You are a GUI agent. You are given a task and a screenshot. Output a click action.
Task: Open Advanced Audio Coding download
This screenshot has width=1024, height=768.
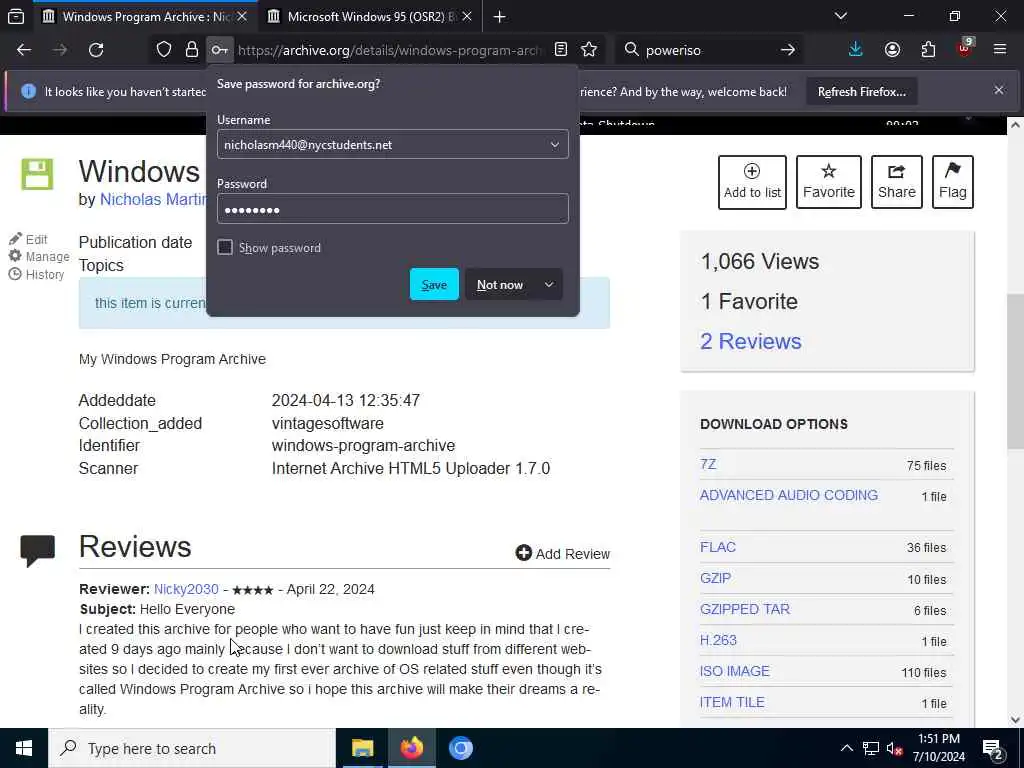pyautogui.click(x=789, y=495)
